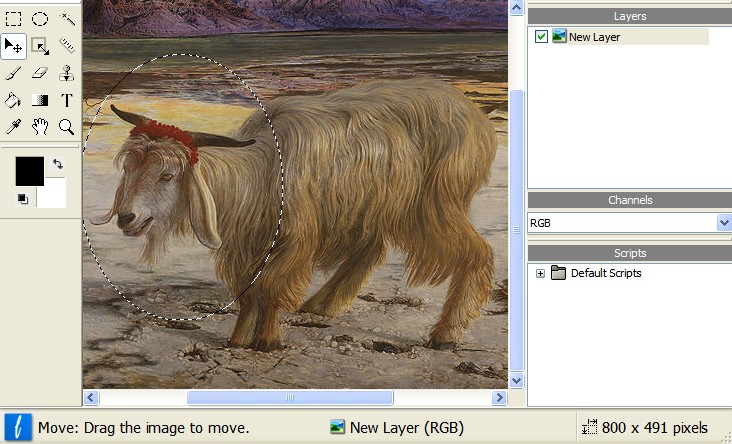The width and height of the screenshot is (732, 444).
Task: Click the horizontal scrollbar left arrow
Action: coord(91,398)
